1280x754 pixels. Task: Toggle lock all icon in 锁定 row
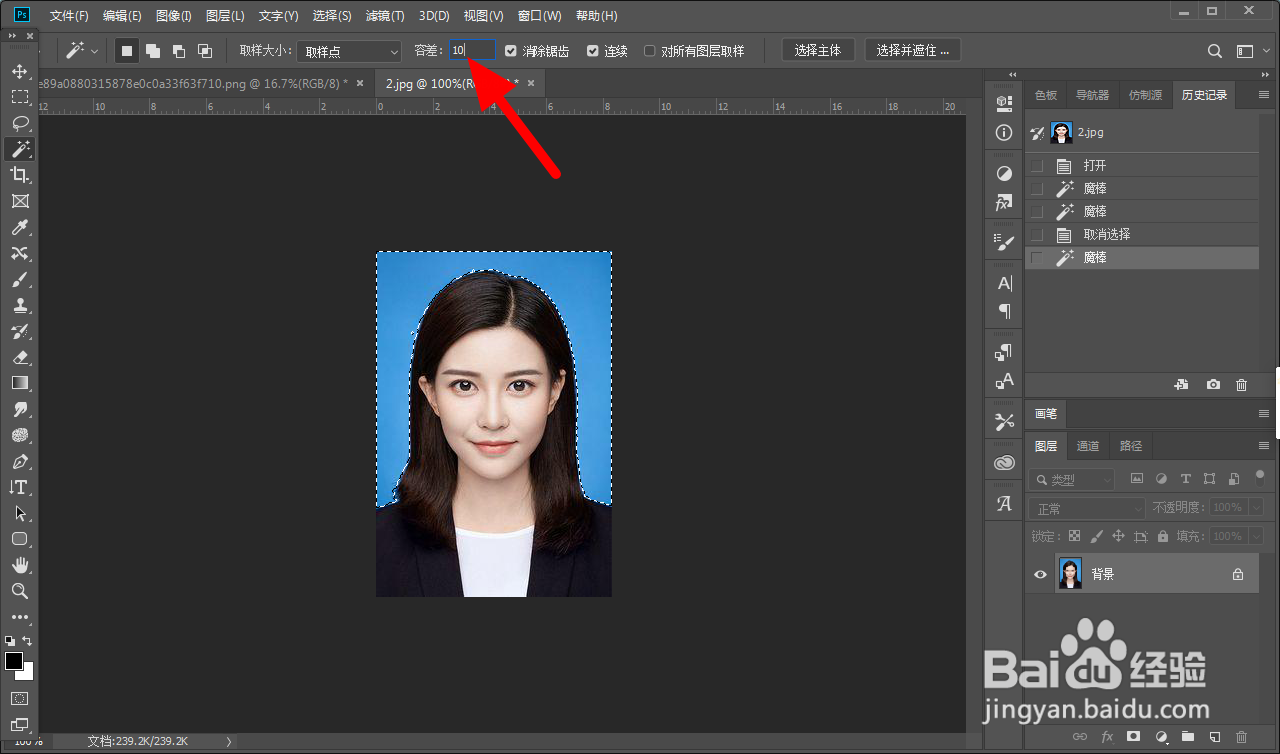pyautogui.click(x=1162, y=537)
